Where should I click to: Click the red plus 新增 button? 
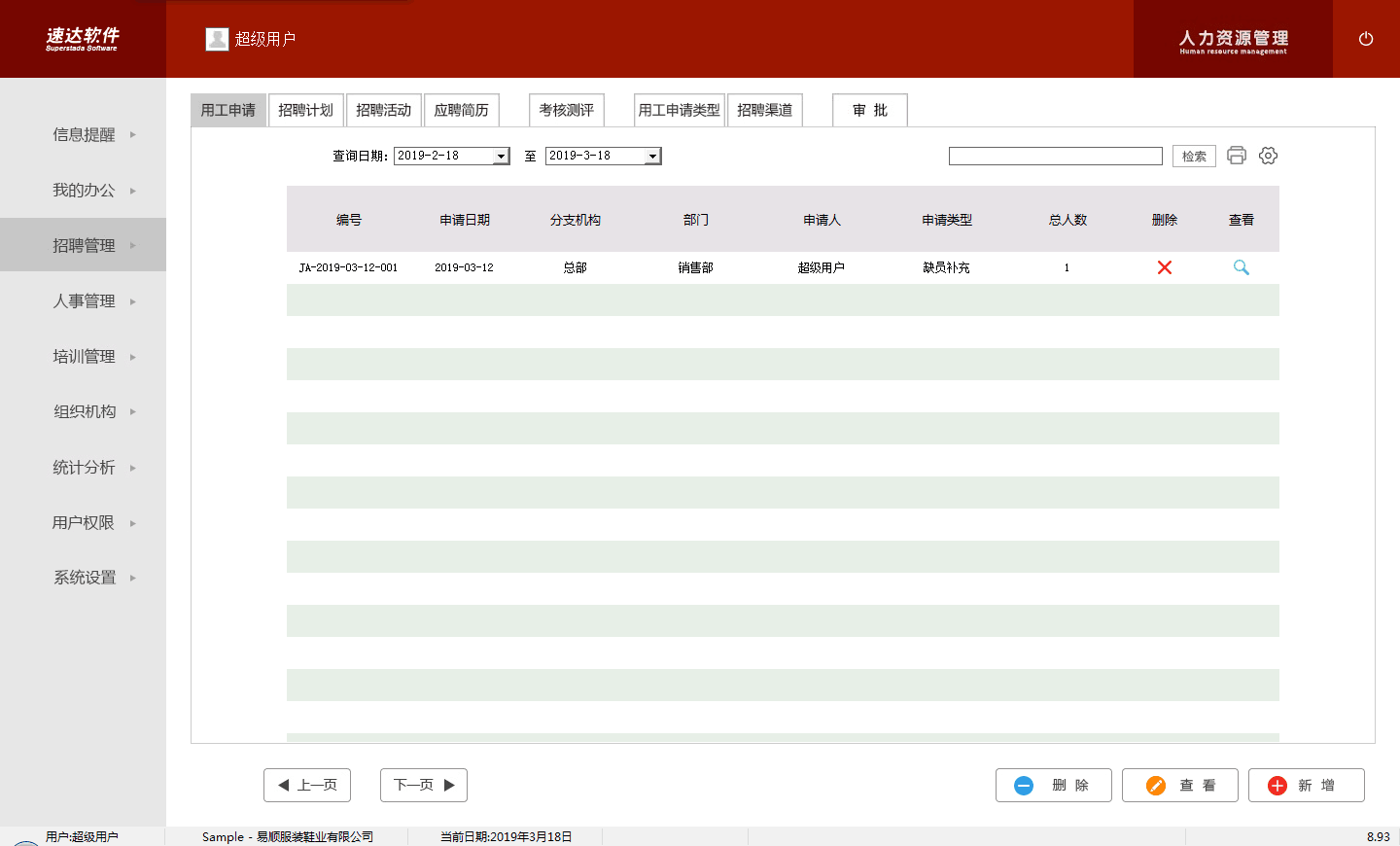[x=1306, y=785]
